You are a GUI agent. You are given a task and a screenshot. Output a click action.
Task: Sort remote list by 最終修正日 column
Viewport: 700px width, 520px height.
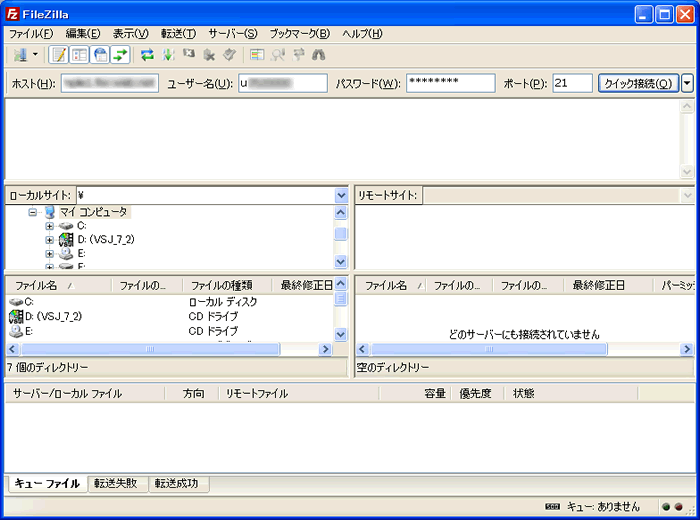click(608, 285)
